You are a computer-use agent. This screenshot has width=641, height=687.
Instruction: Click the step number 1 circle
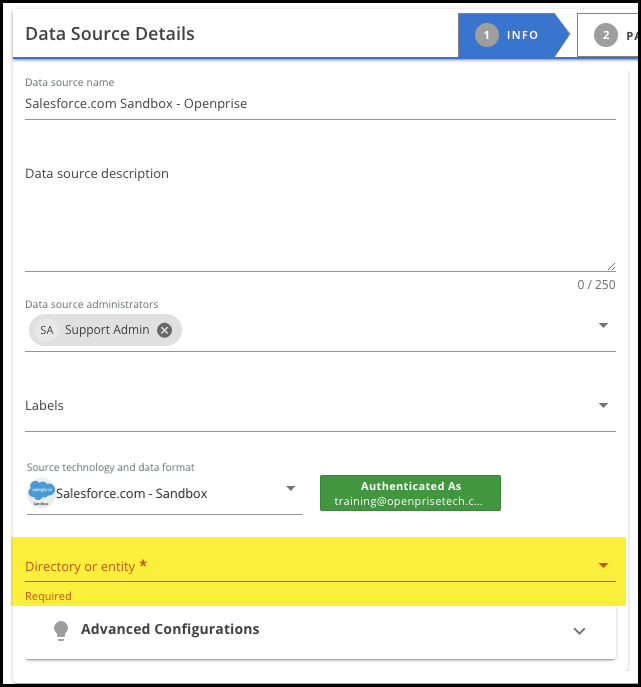click(x=487, y=35)
